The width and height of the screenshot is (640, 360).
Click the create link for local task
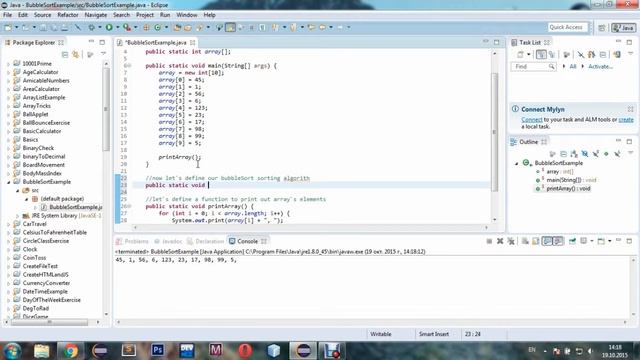(x=626, y=120)
